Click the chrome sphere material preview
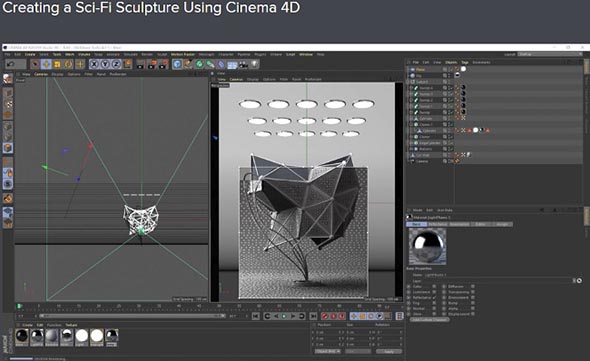 click(x=427, y=247)
